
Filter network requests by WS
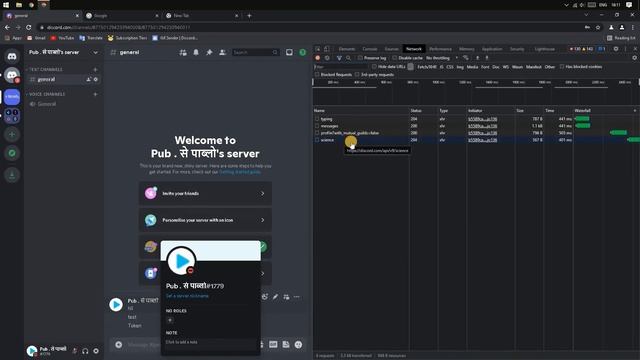(506, 67)
